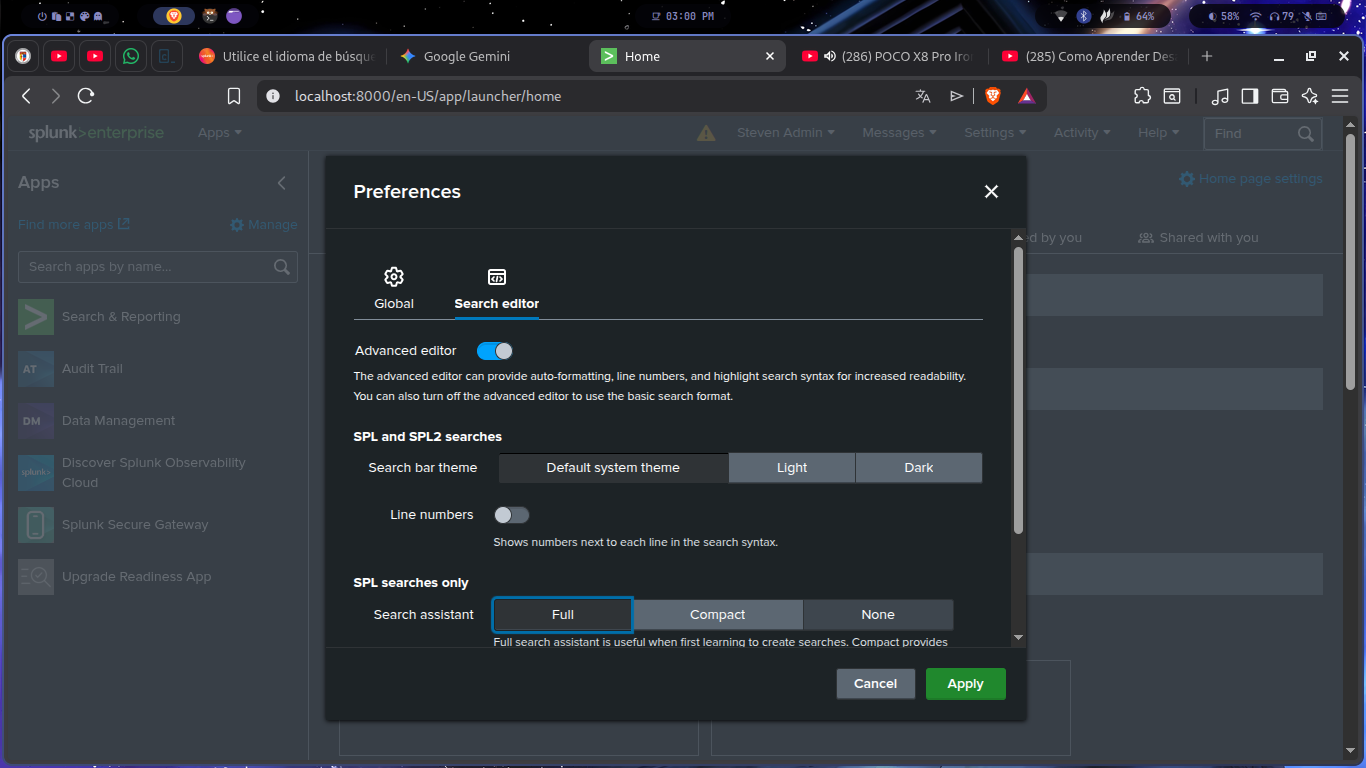Screen dimensions: 1366x768
Task: Set Search assistant to None
Action: tap(877, 615)
